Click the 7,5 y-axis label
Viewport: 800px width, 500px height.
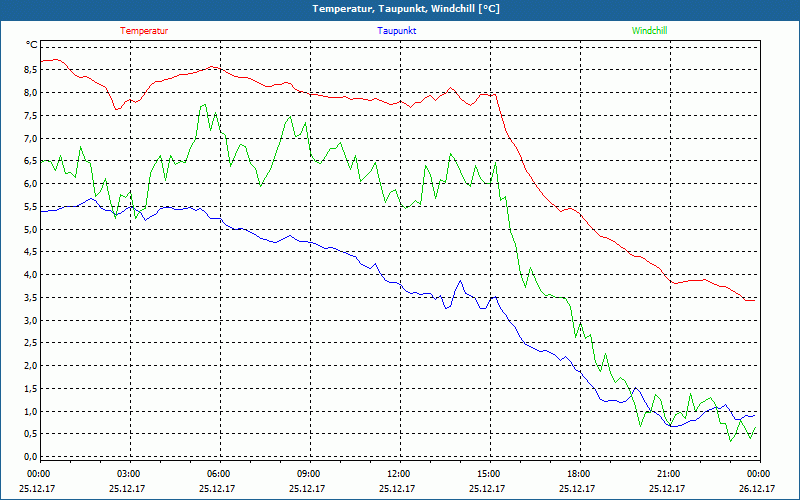pyautogui.click(x=31, y=115)
